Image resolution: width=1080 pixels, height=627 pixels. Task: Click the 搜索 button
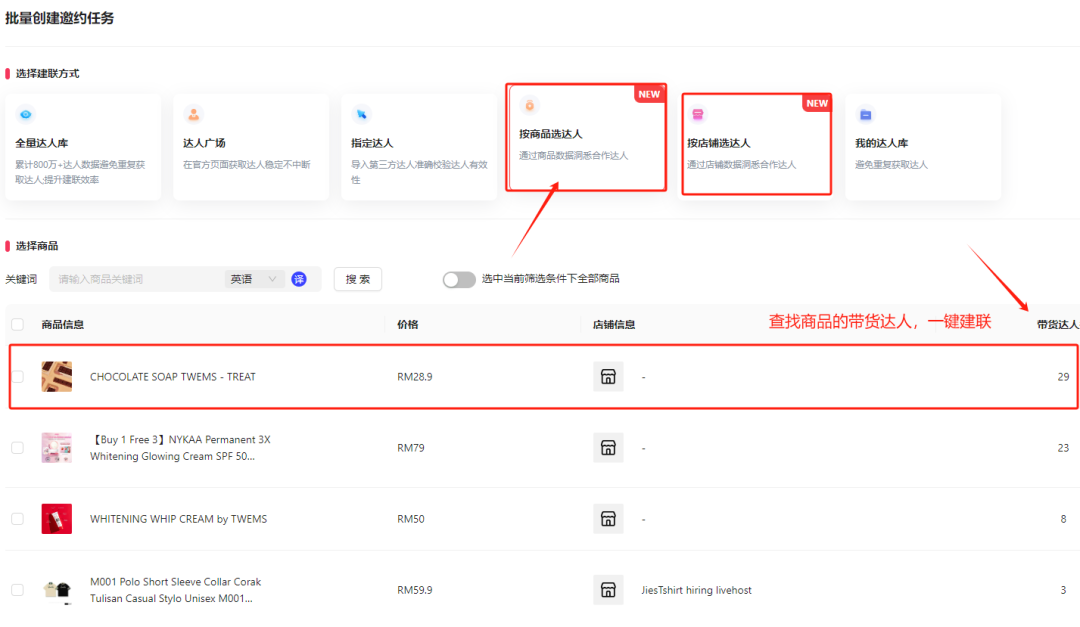tap(358, 279)
